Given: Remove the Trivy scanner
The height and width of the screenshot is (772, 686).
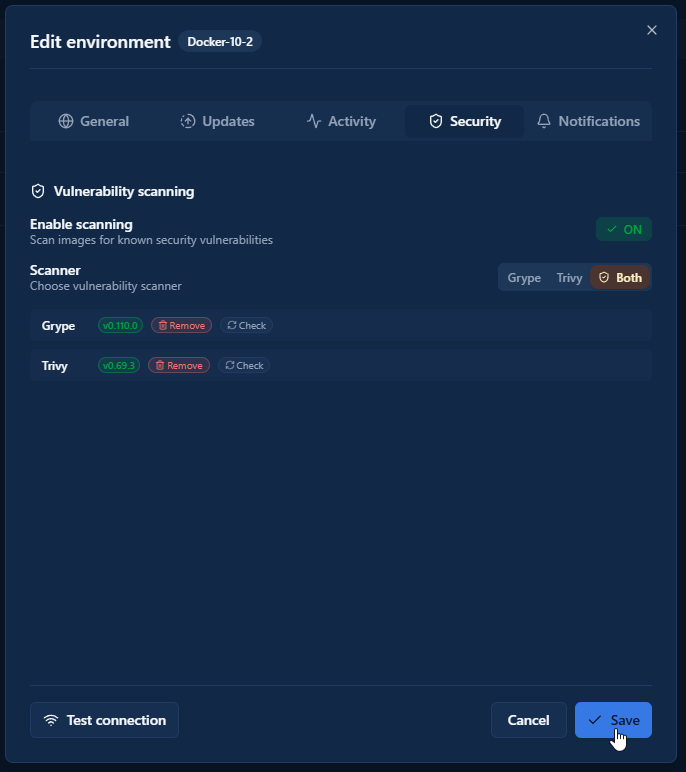Looking at the screenshot, I should pos(179,365).
